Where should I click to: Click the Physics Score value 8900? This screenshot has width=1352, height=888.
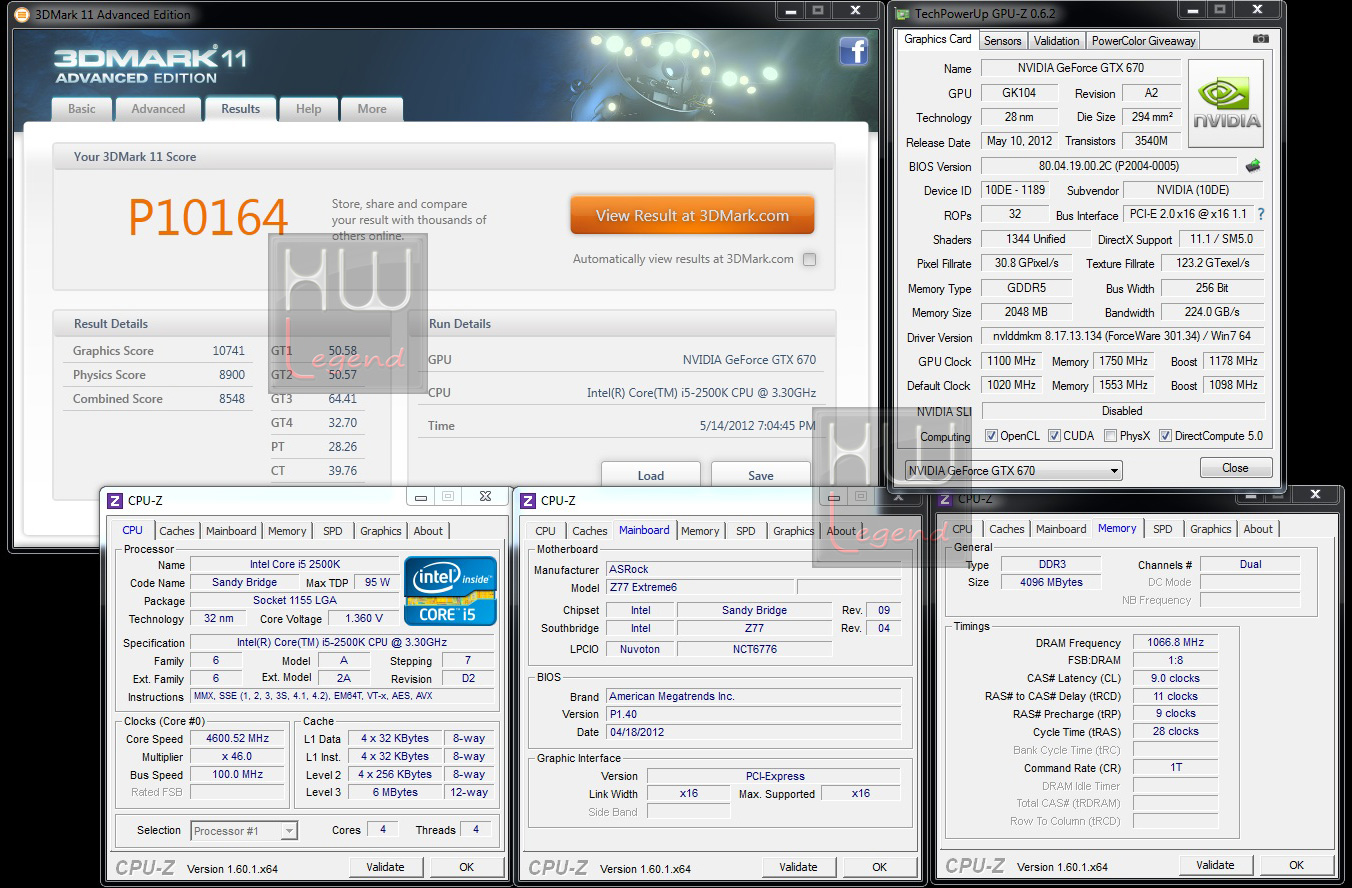tap(232, 375)
